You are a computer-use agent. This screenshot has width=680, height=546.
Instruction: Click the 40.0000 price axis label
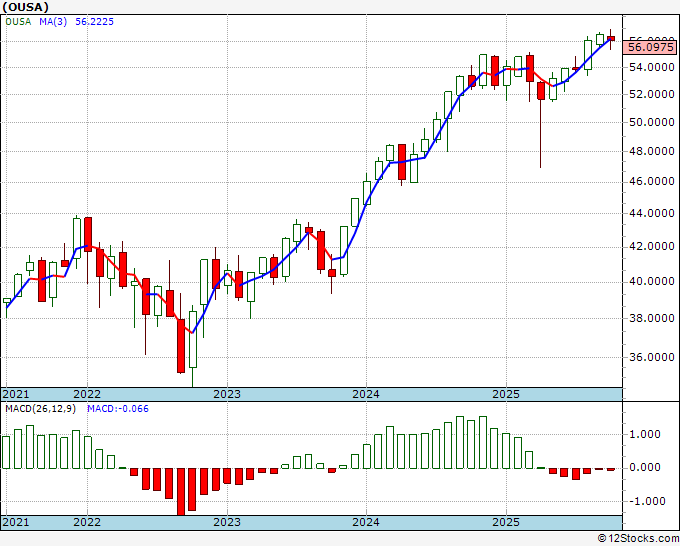(651, 281)
